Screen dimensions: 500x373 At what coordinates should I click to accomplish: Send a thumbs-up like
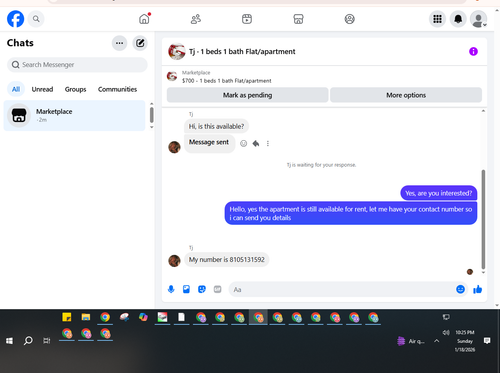pos(477,289)
